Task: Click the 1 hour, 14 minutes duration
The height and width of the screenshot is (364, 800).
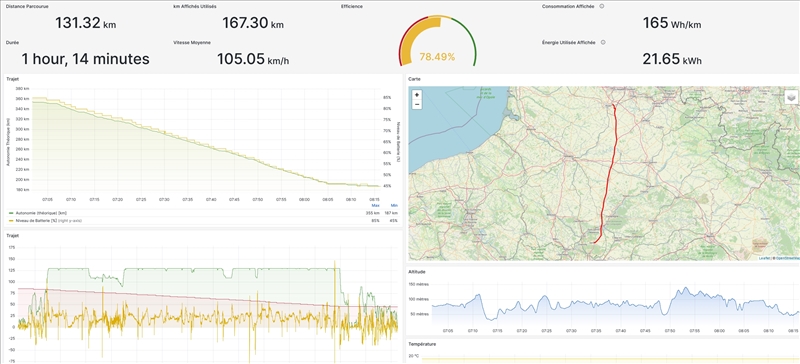Action: (x=85, y=59)
